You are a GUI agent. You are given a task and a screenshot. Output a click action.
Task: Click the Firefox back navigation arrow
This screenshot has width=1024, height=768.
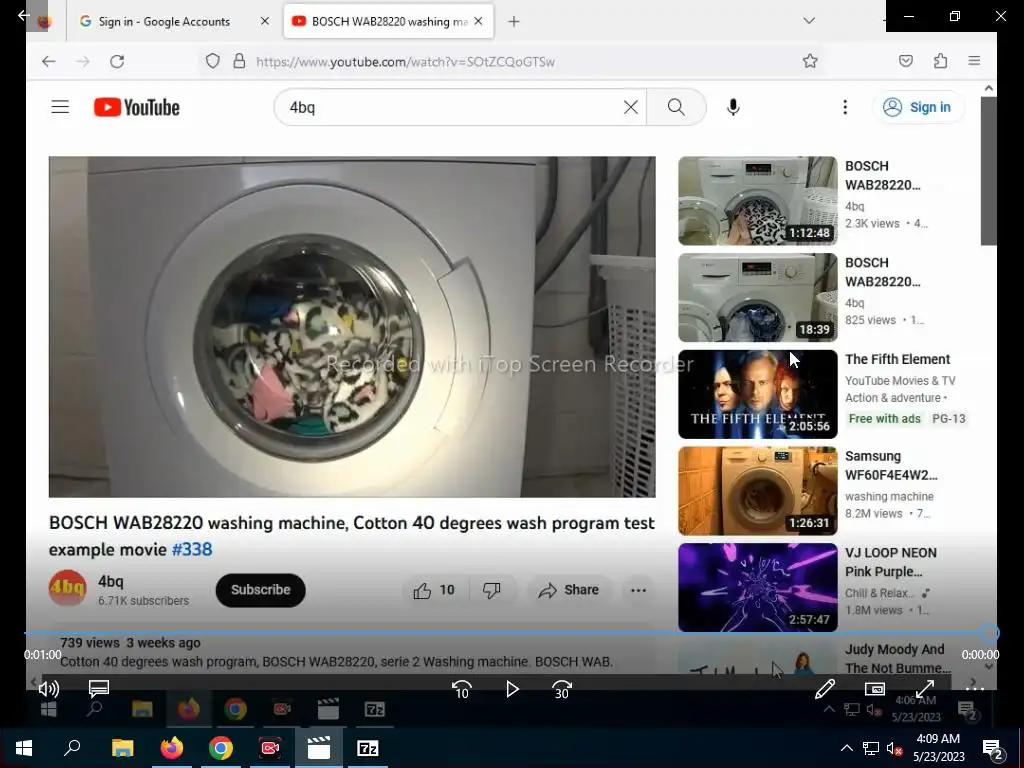pyautogui.click(x=49, y=61)
